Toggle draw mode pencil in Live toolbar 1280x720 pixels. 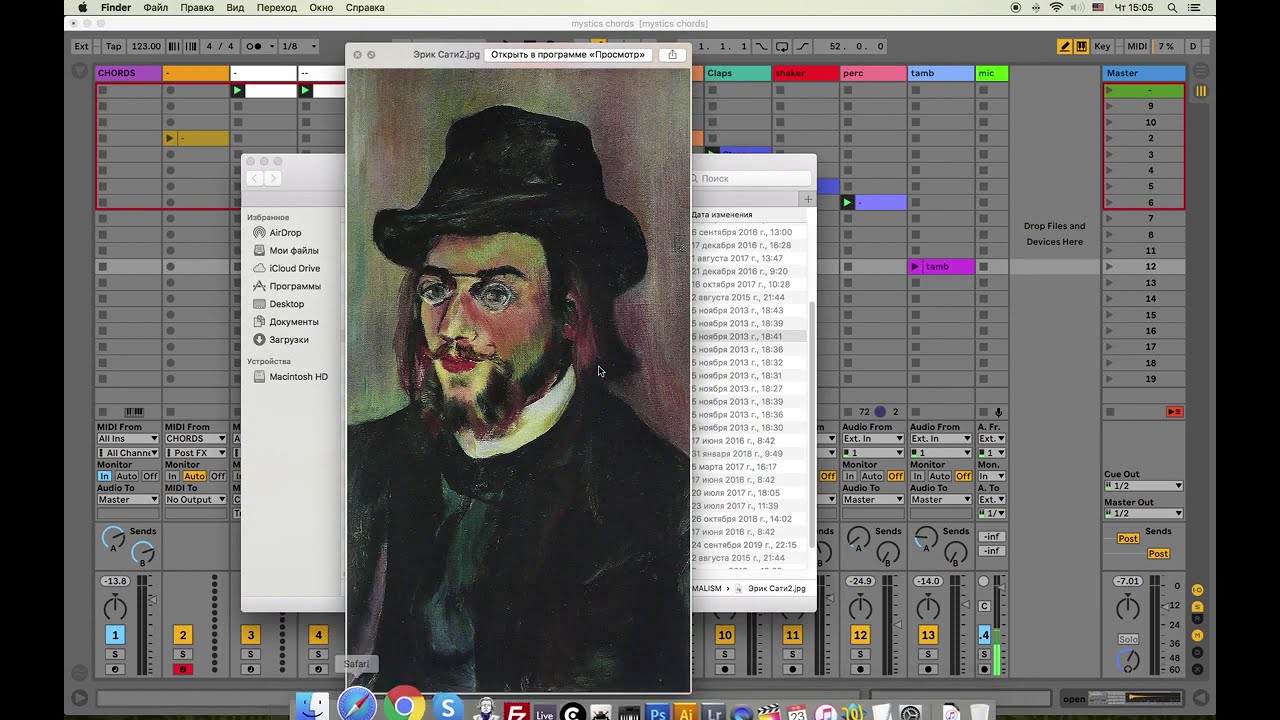(x=1065, y=46)
